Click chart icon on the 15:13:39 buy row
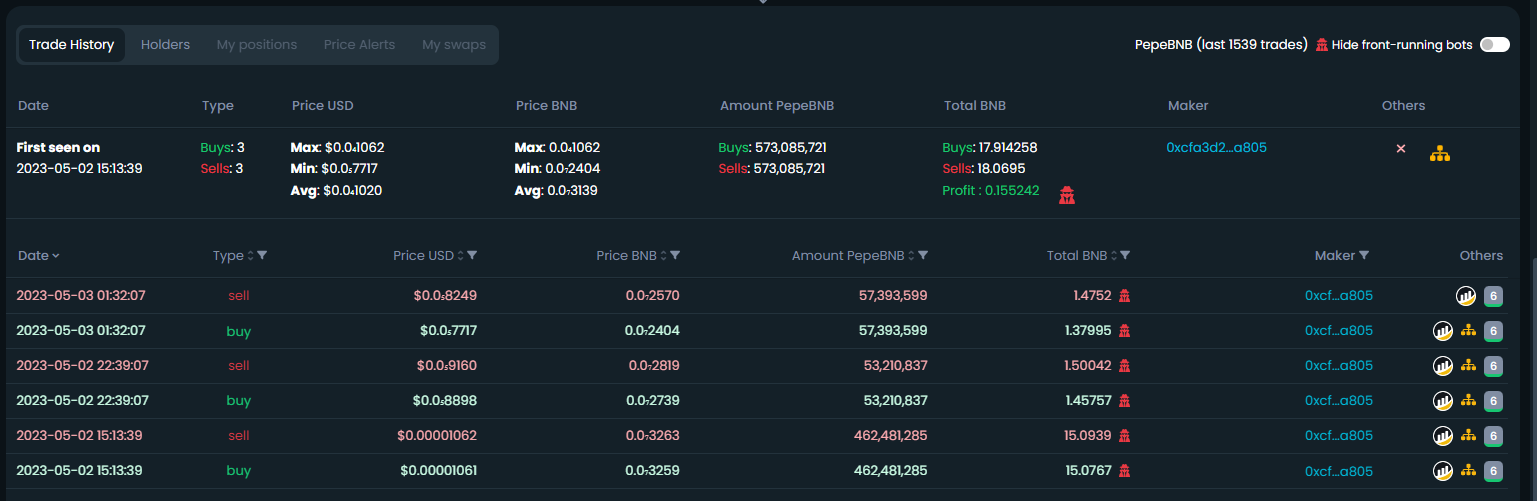The image size is (1537, 501). click(x=1443, y=471)
